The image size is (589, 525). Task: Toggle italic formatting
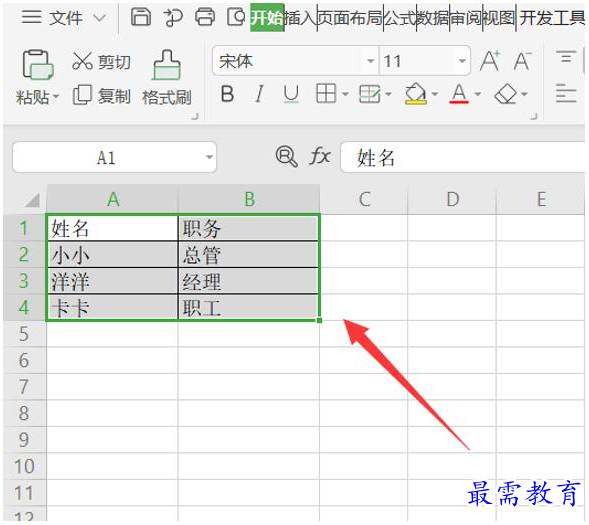[259, 94]
